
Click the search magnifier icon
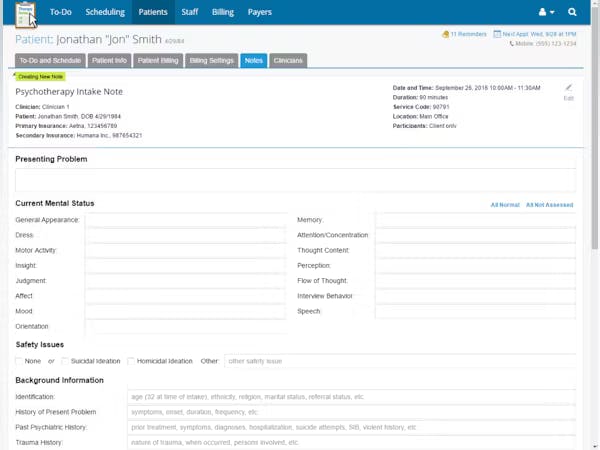[x=572, y=12]
